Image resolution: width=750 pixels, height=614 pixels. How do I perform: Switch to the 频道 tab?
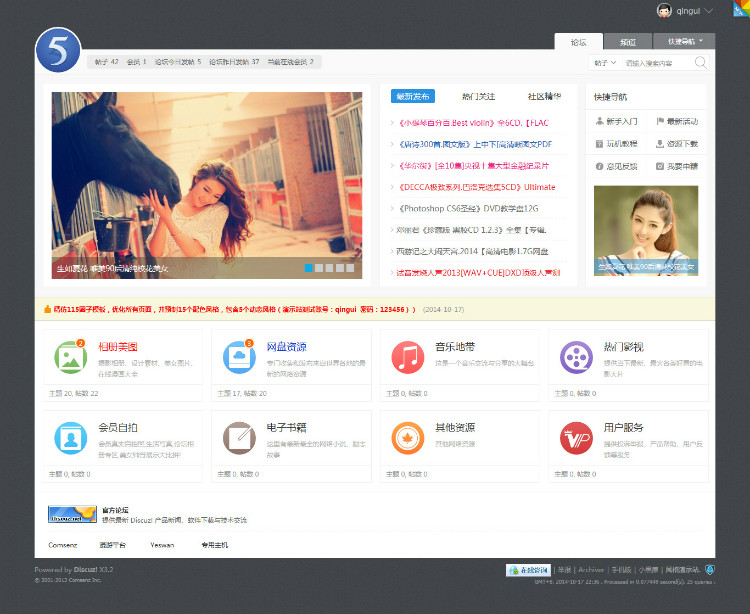pos(628,42)
